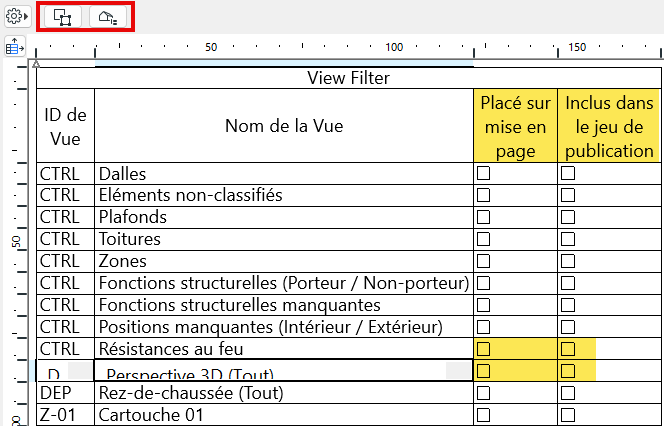Click the CTRL ID cell of Résistances au feu

tap(65, 349)
